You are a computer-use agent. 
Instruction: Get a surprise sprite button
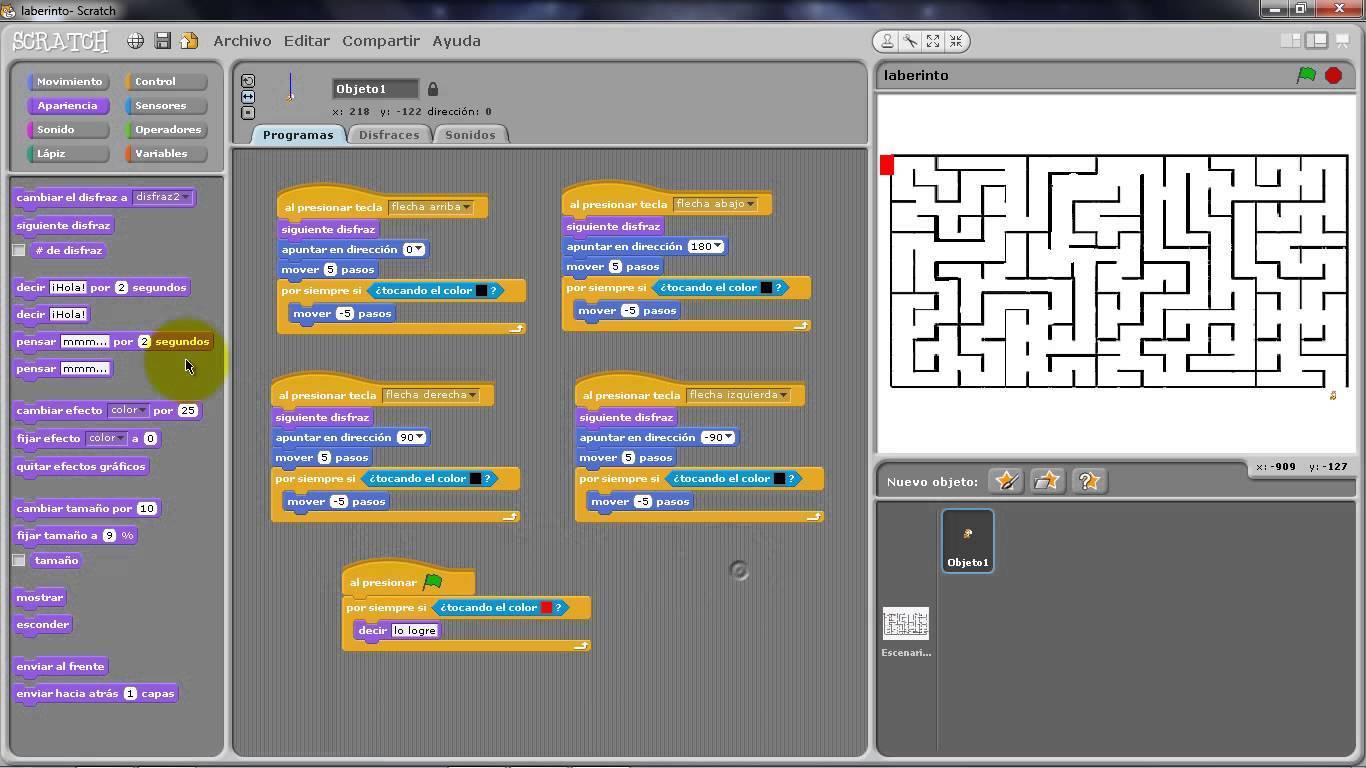[x=1088, y=481]
